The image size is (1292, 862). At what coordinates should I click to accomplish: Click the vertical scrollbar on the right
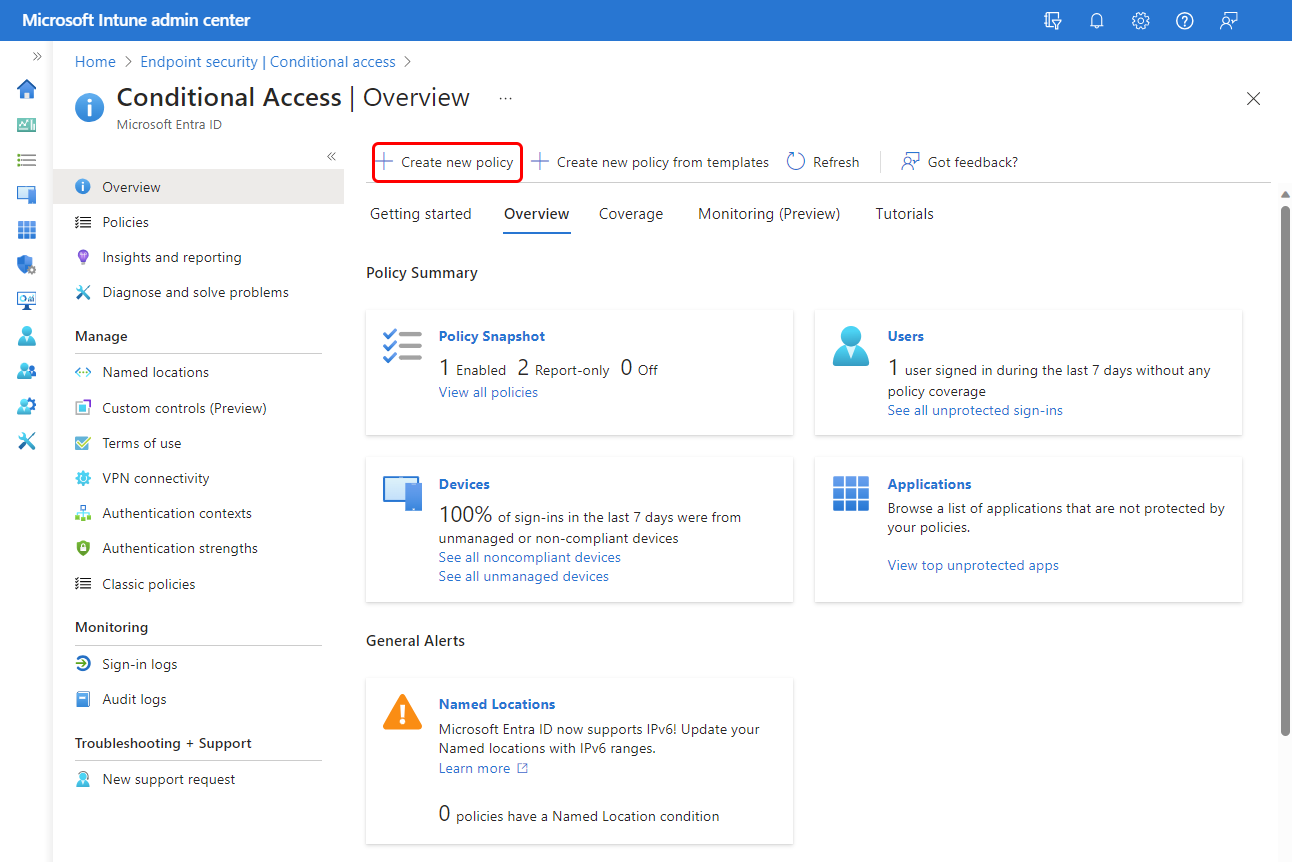(1286, 470)
